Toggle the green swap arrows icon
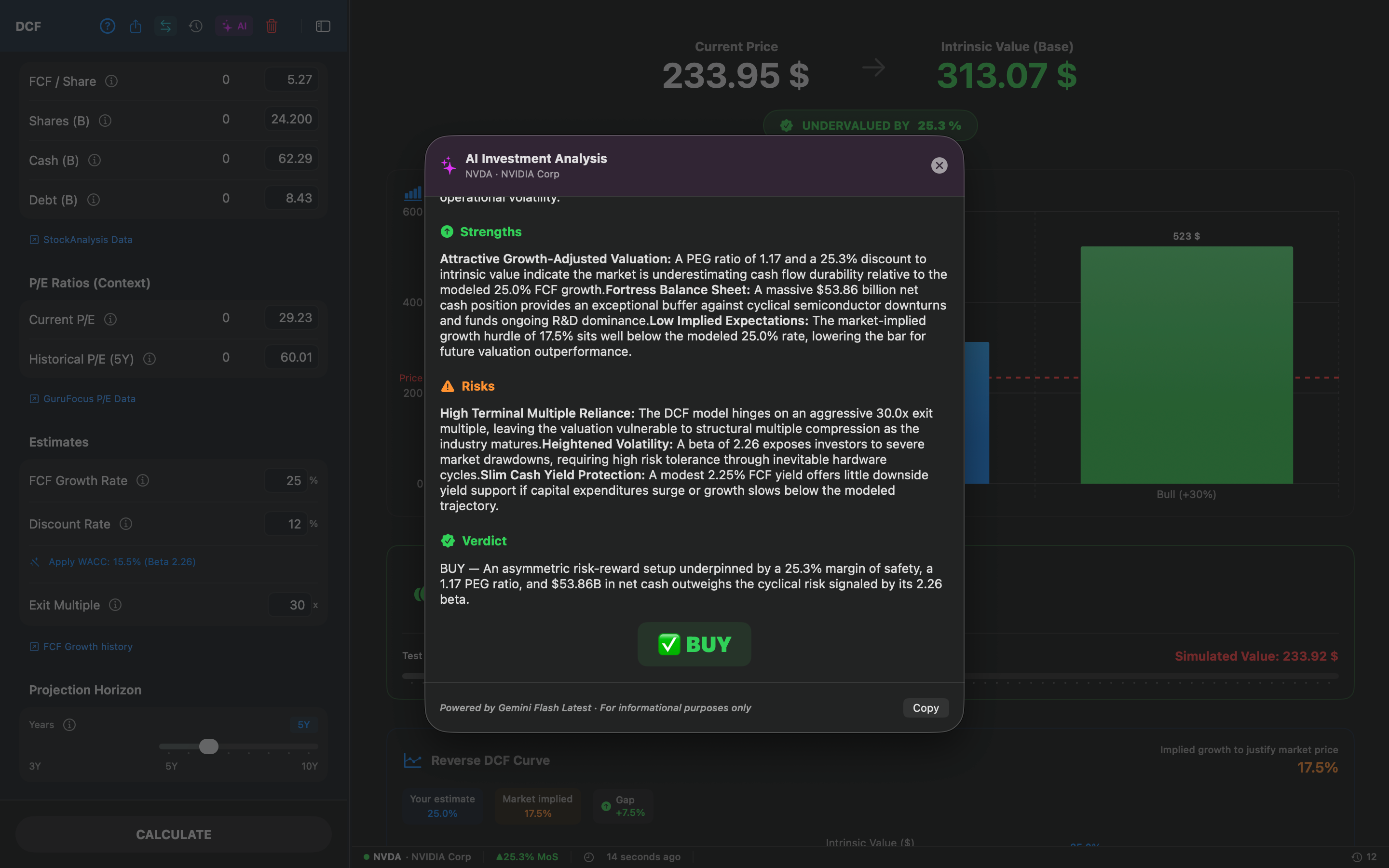Image resolution: width=1389 pixels, height=868 pixels. click(165, 26)
